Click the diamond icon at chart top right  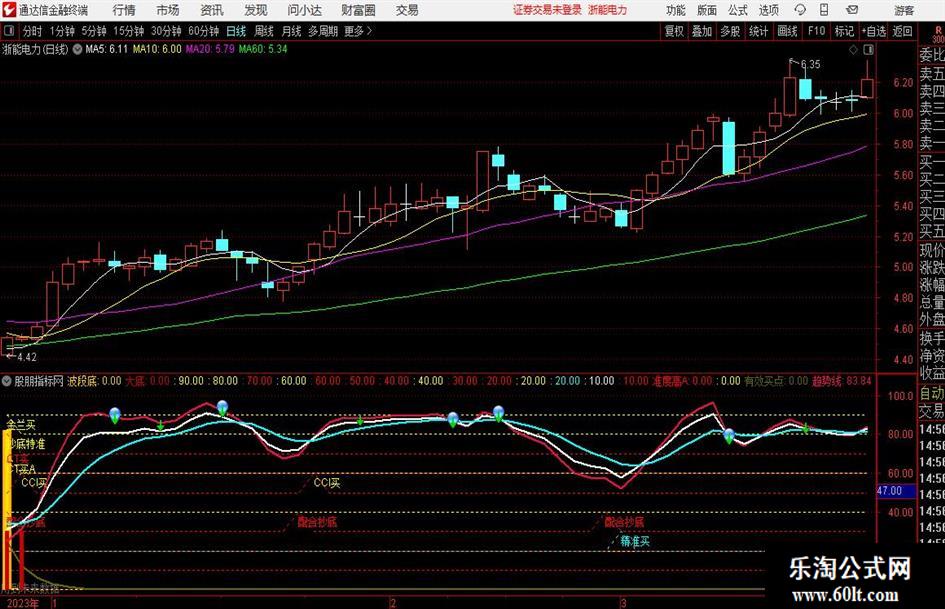click(853, 50)
